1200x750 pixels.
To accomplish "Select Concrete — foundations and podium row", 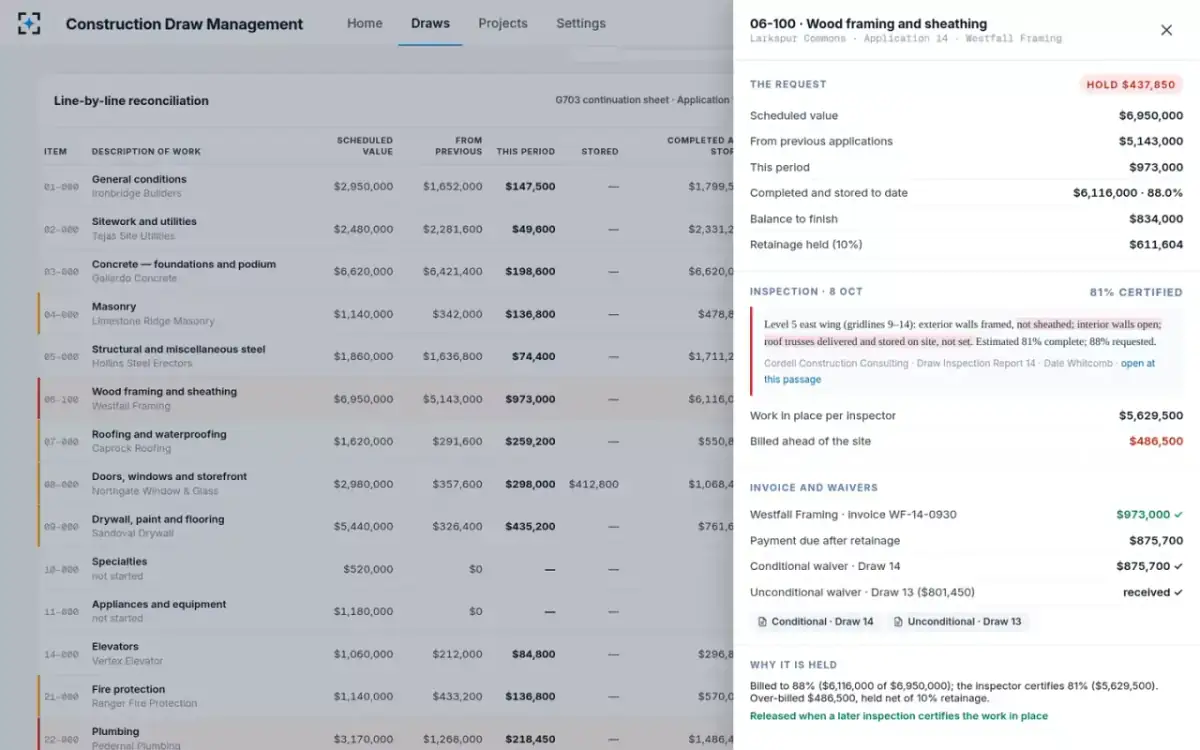I will click(x=386, y=271).
